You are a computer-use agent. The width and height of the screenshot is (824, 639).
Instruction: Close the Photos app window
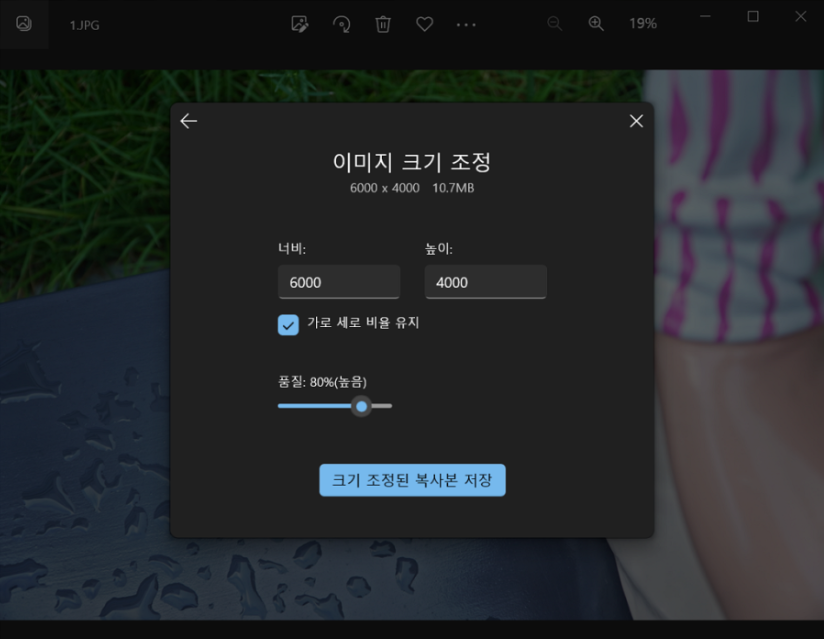click(800, 17)
